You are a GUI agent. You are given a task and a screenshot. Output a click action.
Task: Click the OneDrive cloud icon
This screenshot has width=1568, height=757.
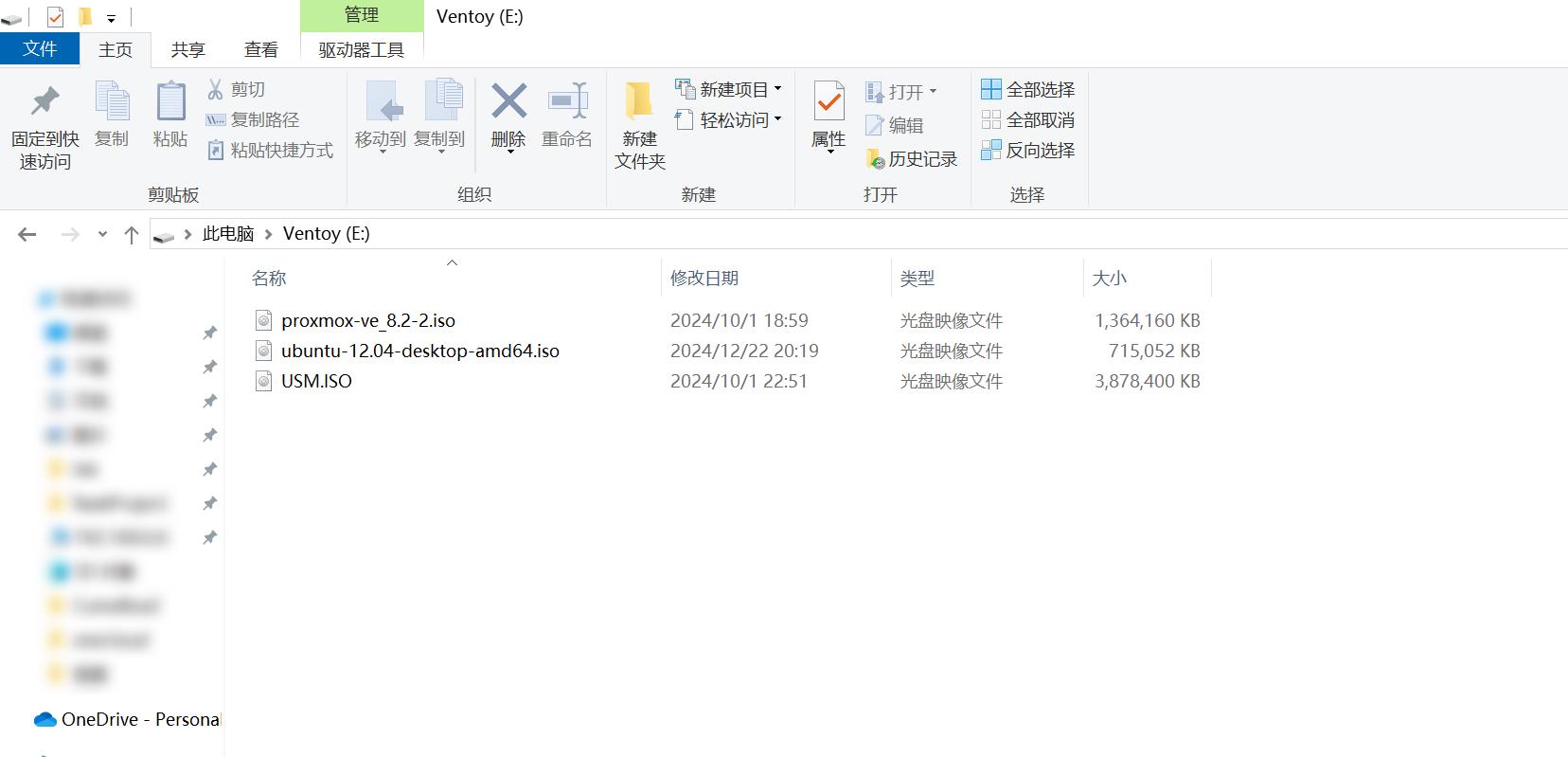pos(45,720)
